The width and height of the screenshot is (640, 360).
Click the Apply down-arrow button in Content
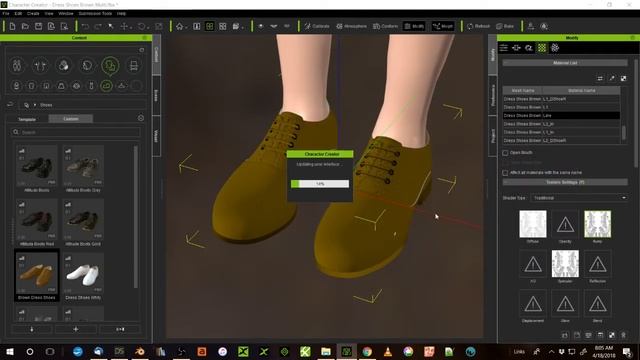(x=32, y=329)
